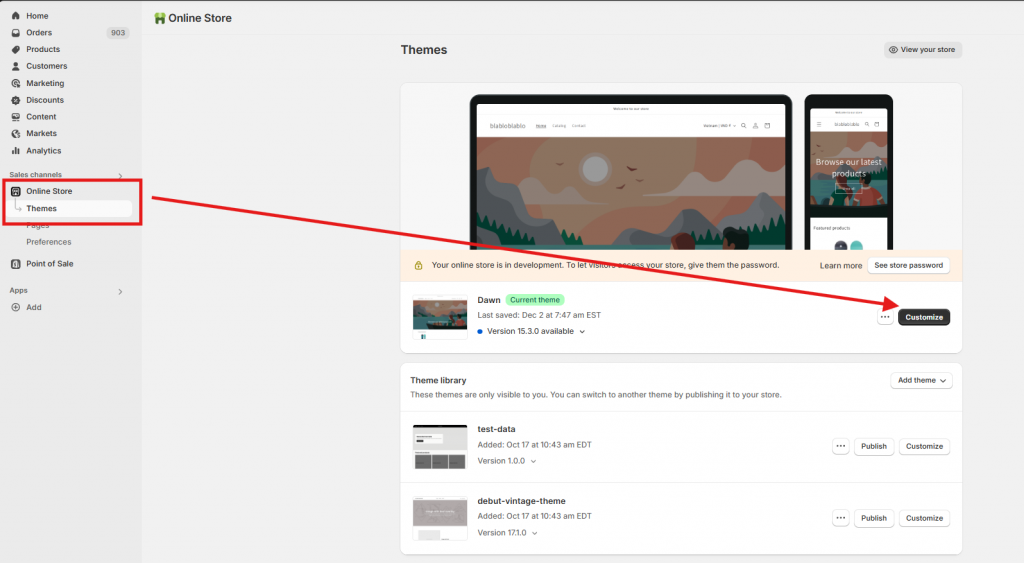
Task: Click the lock icon in development banner
Action: tap(419, 265)
